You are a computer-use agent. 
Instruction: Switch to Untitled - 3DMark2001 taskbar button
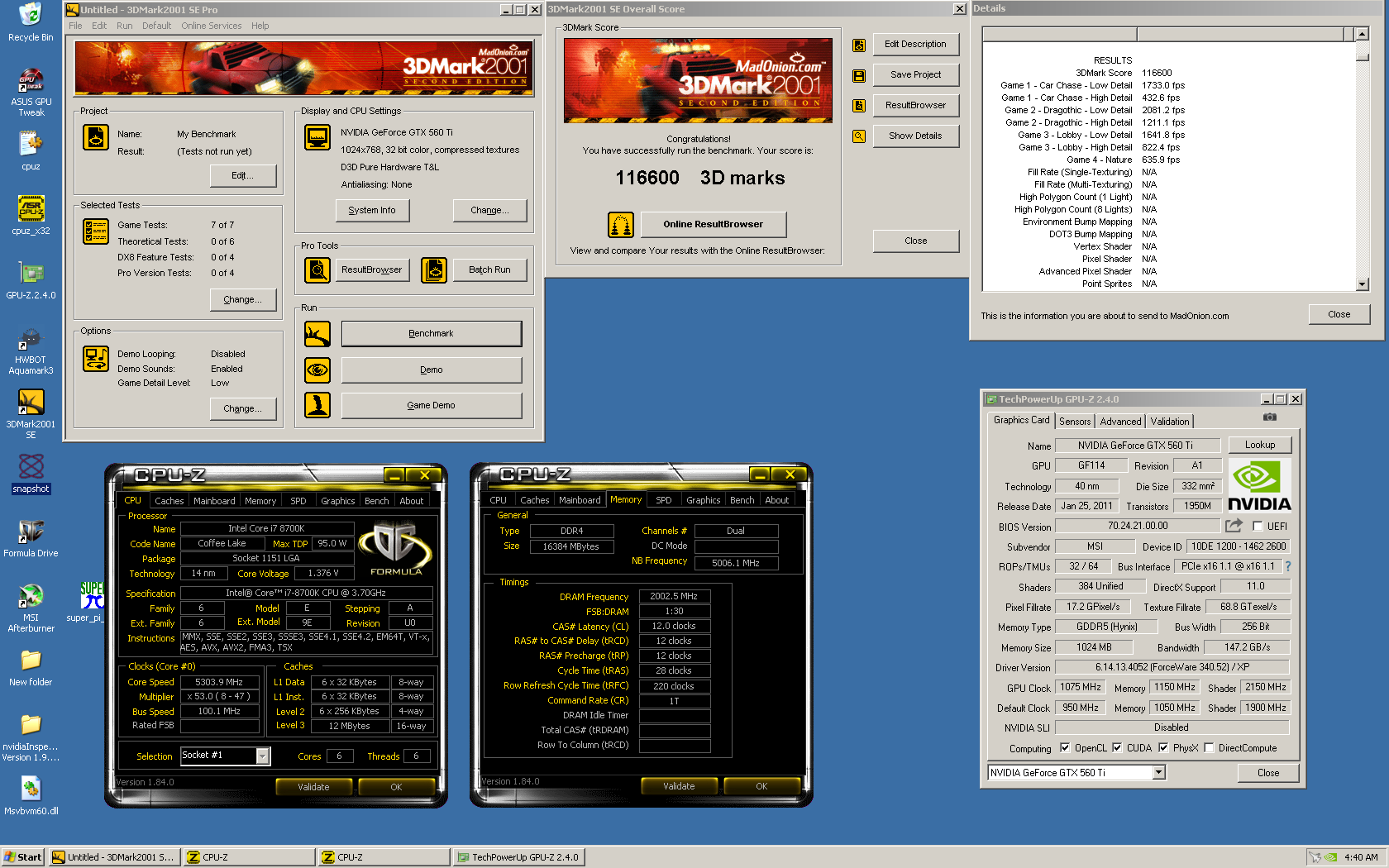(114, 857)
